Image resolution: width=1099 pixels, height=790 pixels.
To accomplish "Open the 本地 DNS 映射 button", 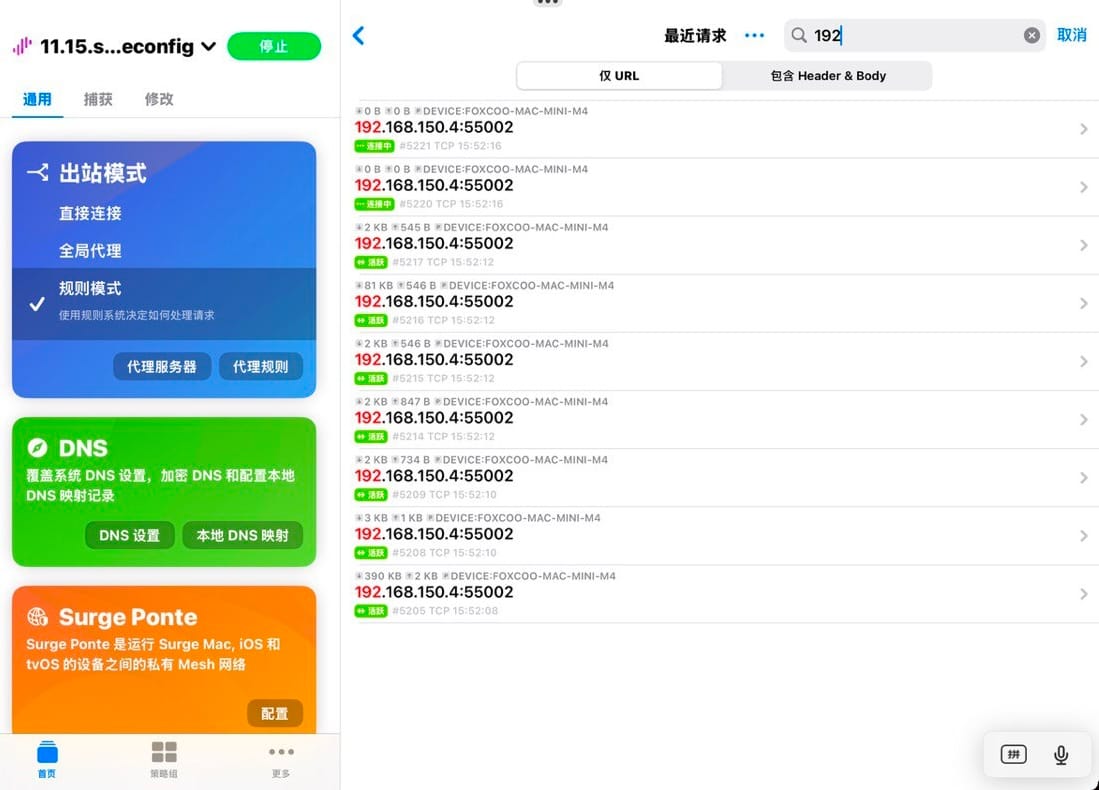I will (243, 536).
